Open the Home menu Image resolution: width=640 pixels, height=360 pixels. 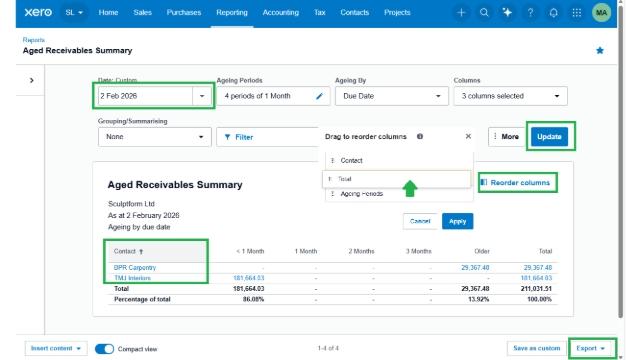(x=108, y=13)
